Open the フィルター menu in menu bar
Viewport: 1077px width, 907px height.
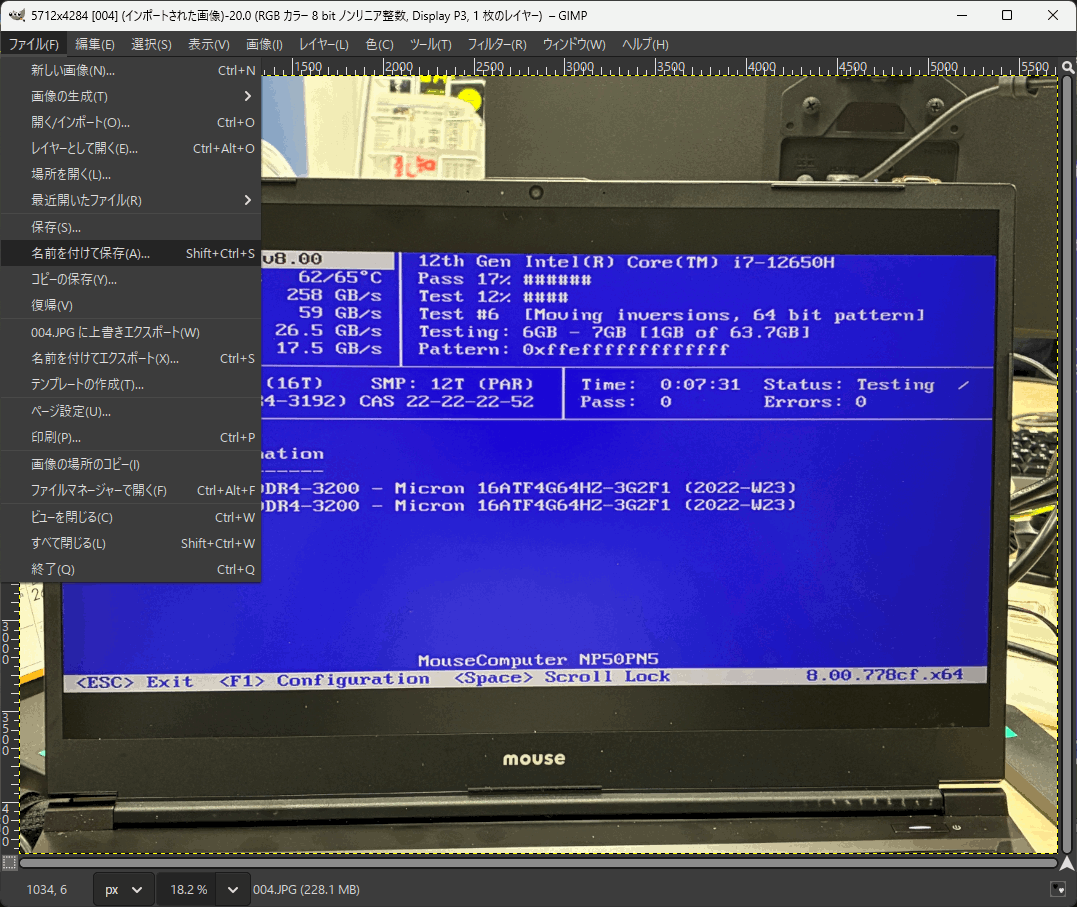tap(497, 44)
